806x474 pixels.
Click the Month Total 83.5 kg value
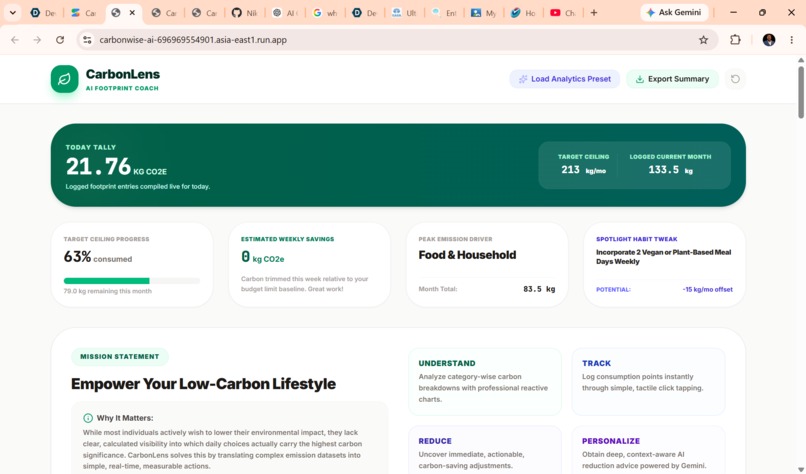(539, 289)
